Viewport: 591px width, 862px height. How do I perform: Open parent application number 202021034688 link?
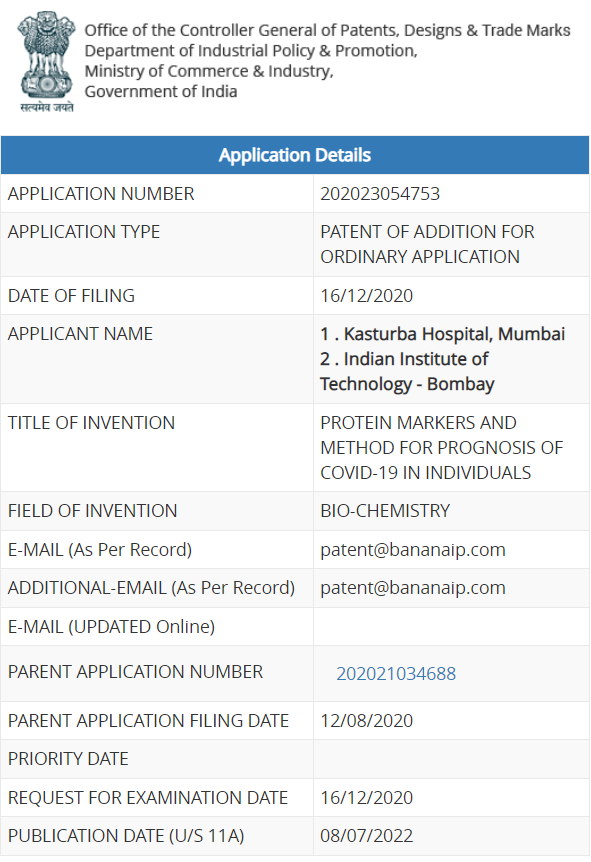pos(396,673)
